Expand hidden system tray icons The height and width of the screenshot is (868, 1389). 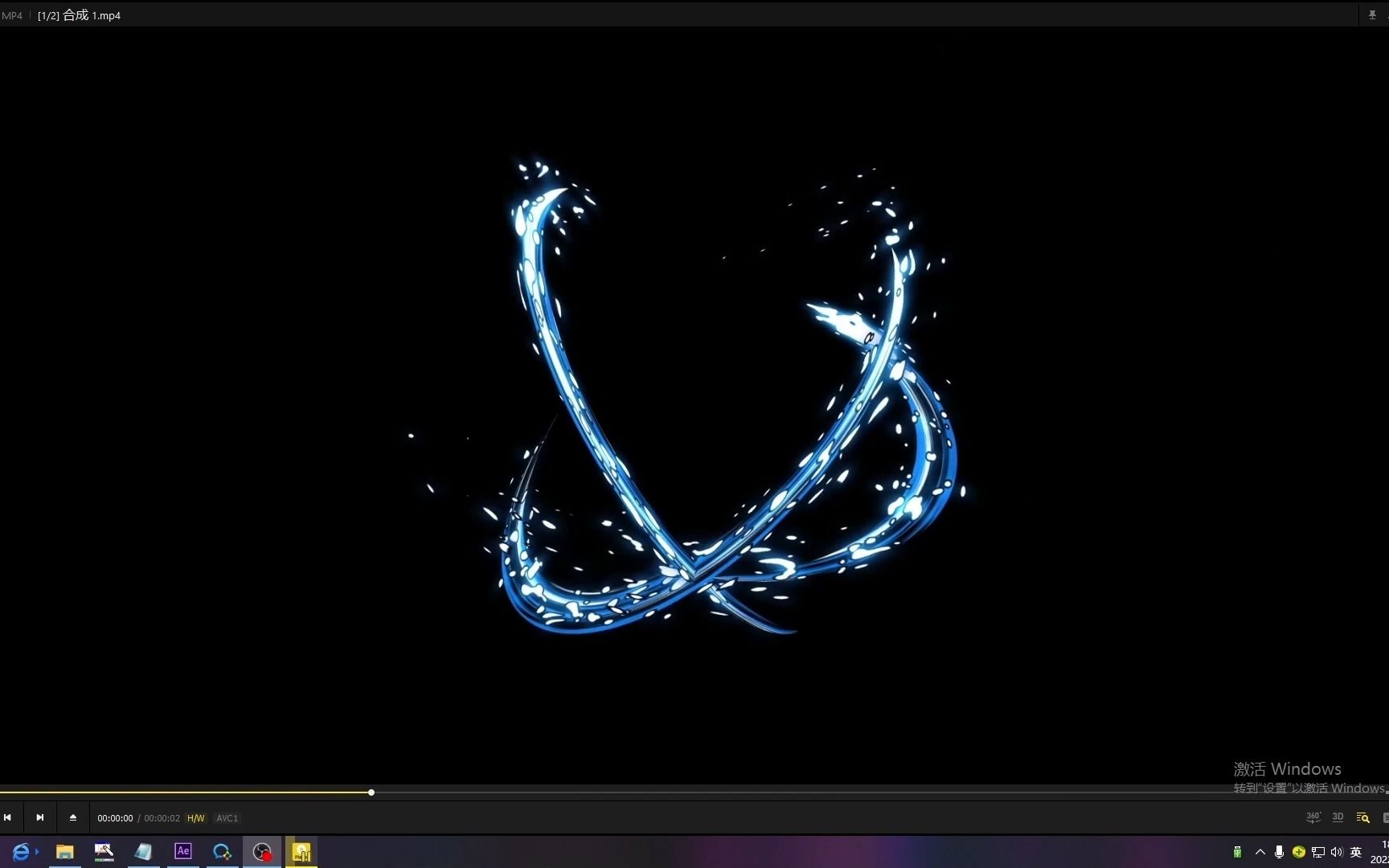1260,852
